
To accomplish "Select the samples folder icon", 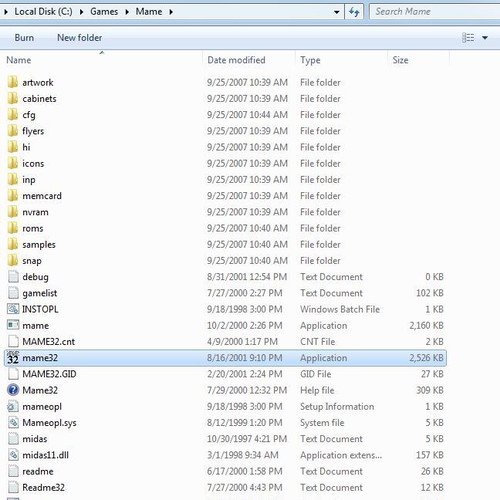I will click(x=13, y=244).
